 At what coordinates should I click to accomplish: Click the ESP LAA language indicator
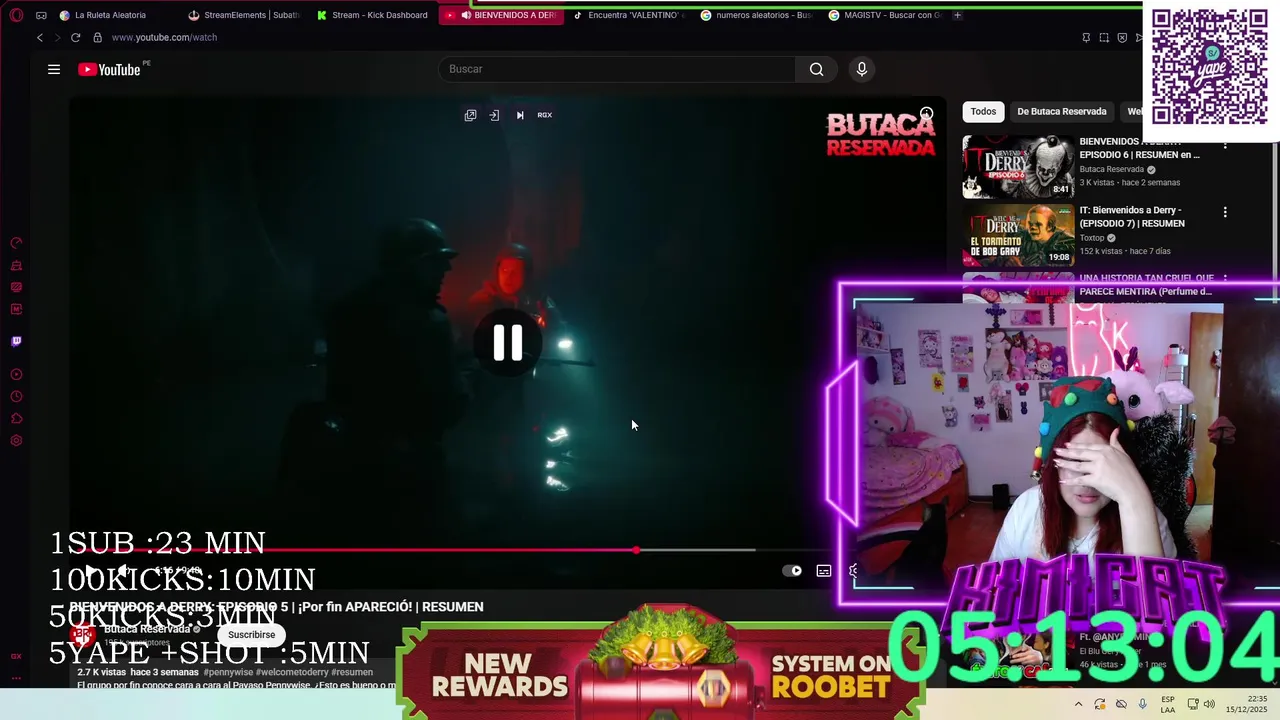1168,704
